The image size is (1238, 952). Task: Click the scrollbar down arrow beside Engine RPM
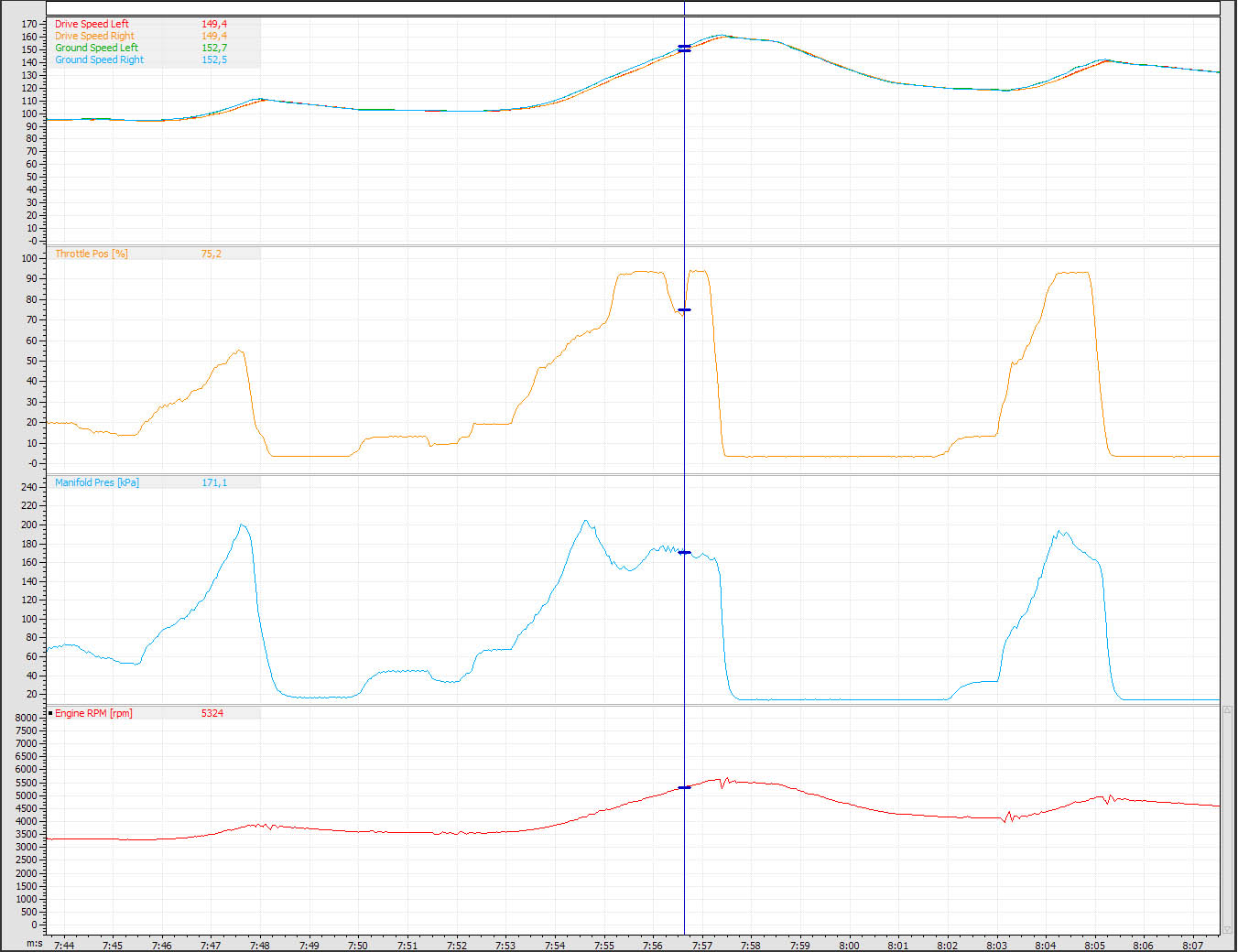[x=1227, y=929]
